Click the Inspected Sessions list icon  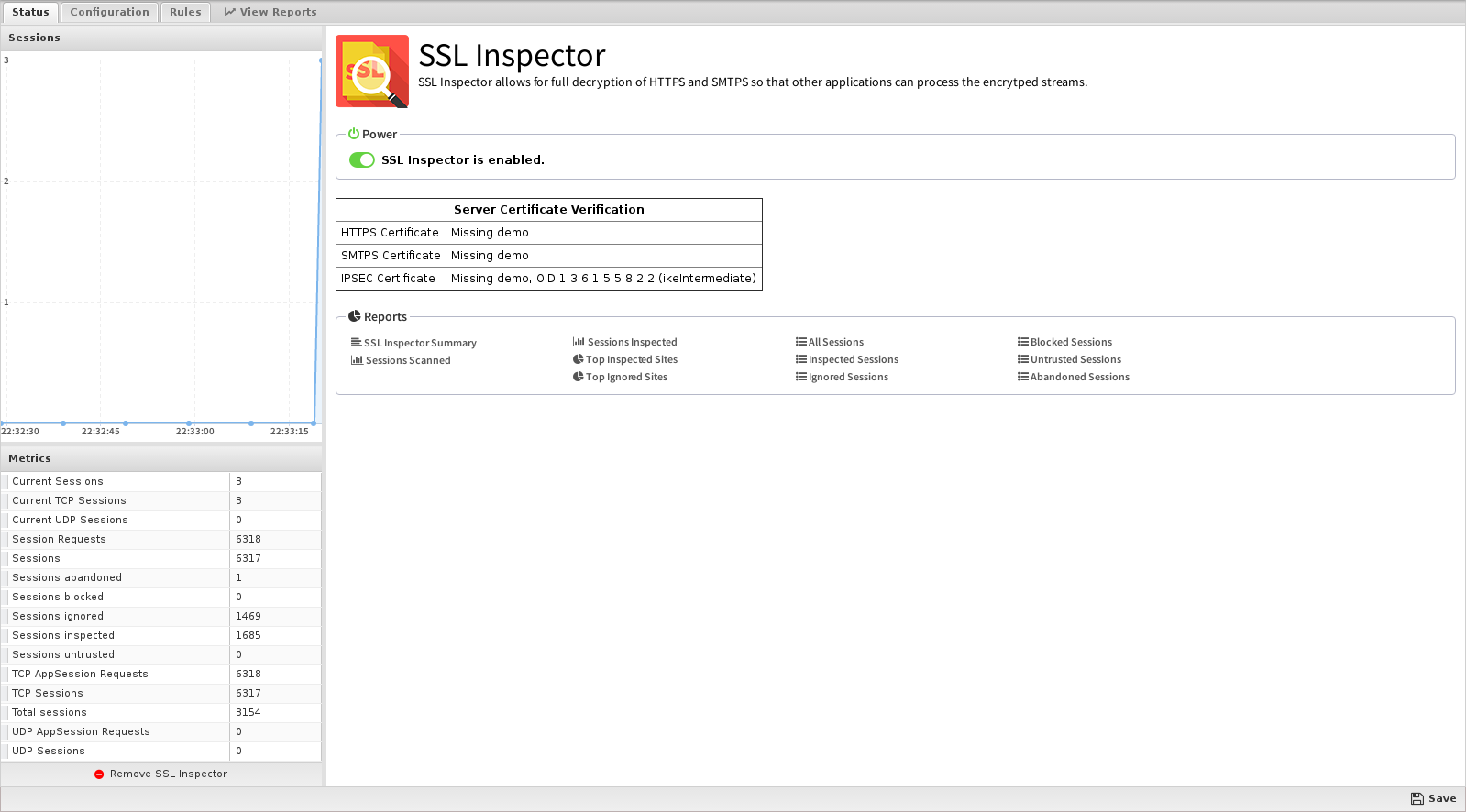pos(801,359)
